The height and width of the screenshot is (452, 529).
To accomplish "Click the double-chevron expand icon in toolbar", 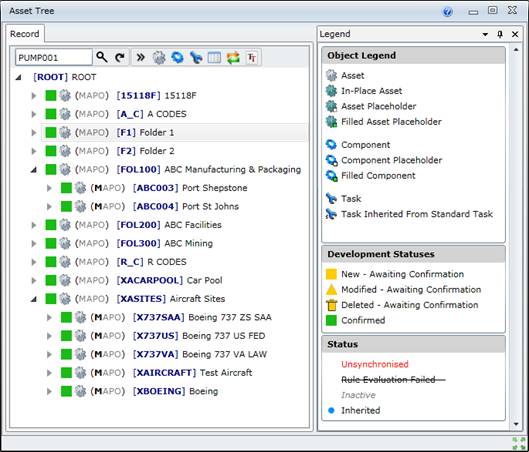I will coord(140,58).
